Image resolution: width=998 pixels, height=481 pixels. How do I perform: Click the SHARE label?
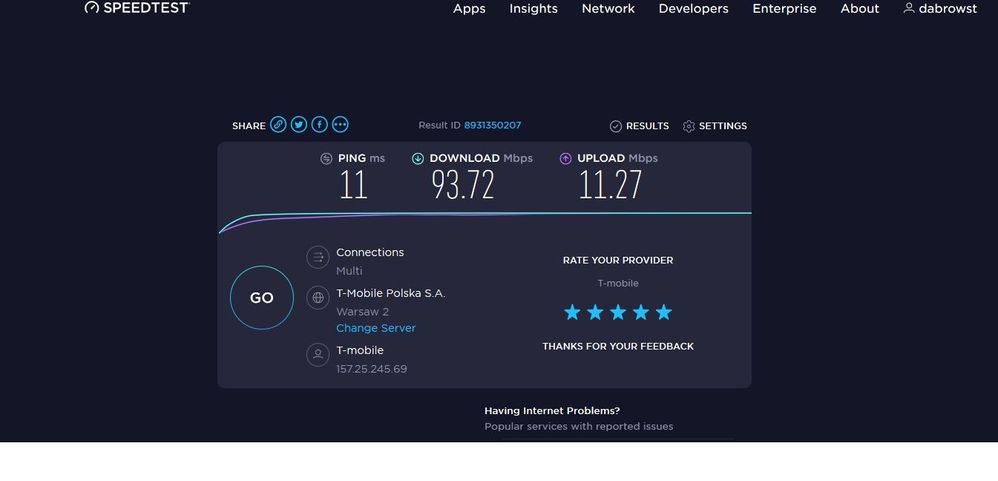point(249,126)
